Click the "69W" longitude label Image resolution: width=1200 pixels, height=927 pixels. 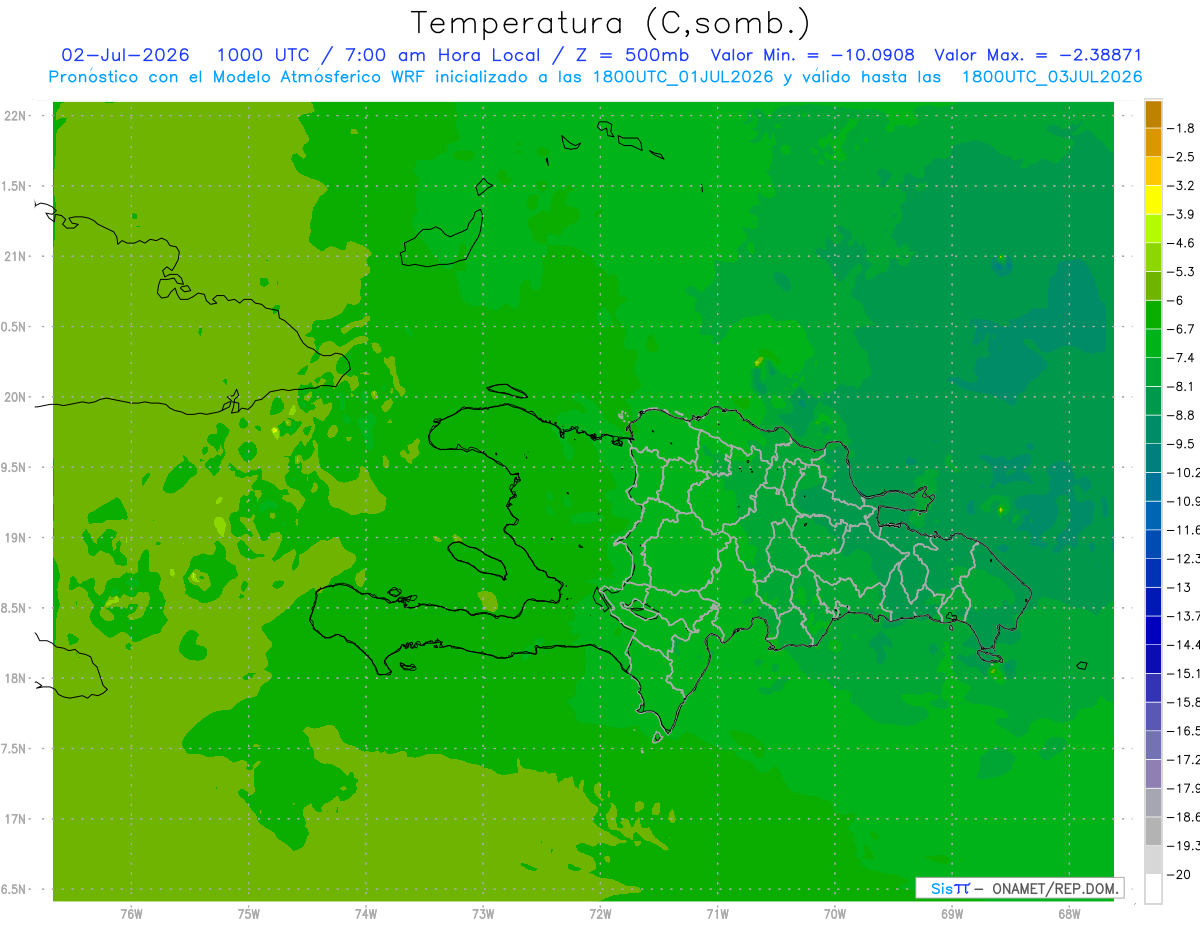point(952,914)
